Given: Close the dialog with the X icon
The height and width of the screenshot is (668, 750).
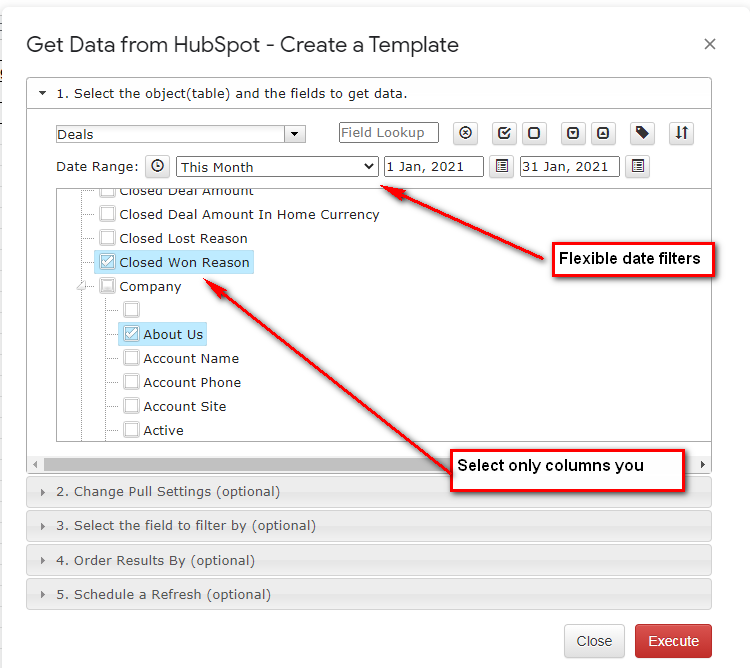Looking at the screenshot, I should click(x=710, y=44).
